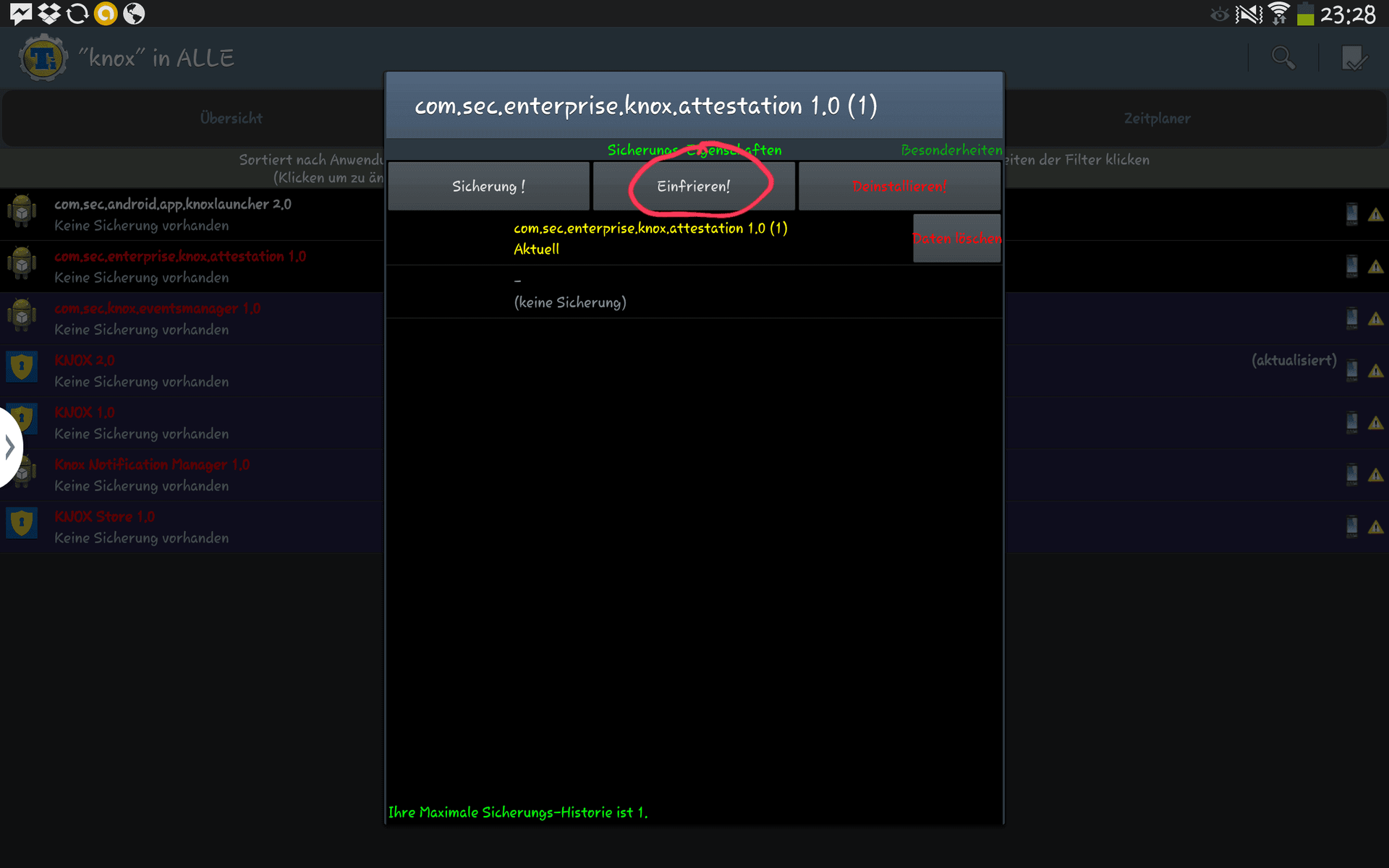This screenshot has height=868, width=1389.
Task: Tap warning triangle in KNOX 1.0 row
Action: click(1376, 423)
